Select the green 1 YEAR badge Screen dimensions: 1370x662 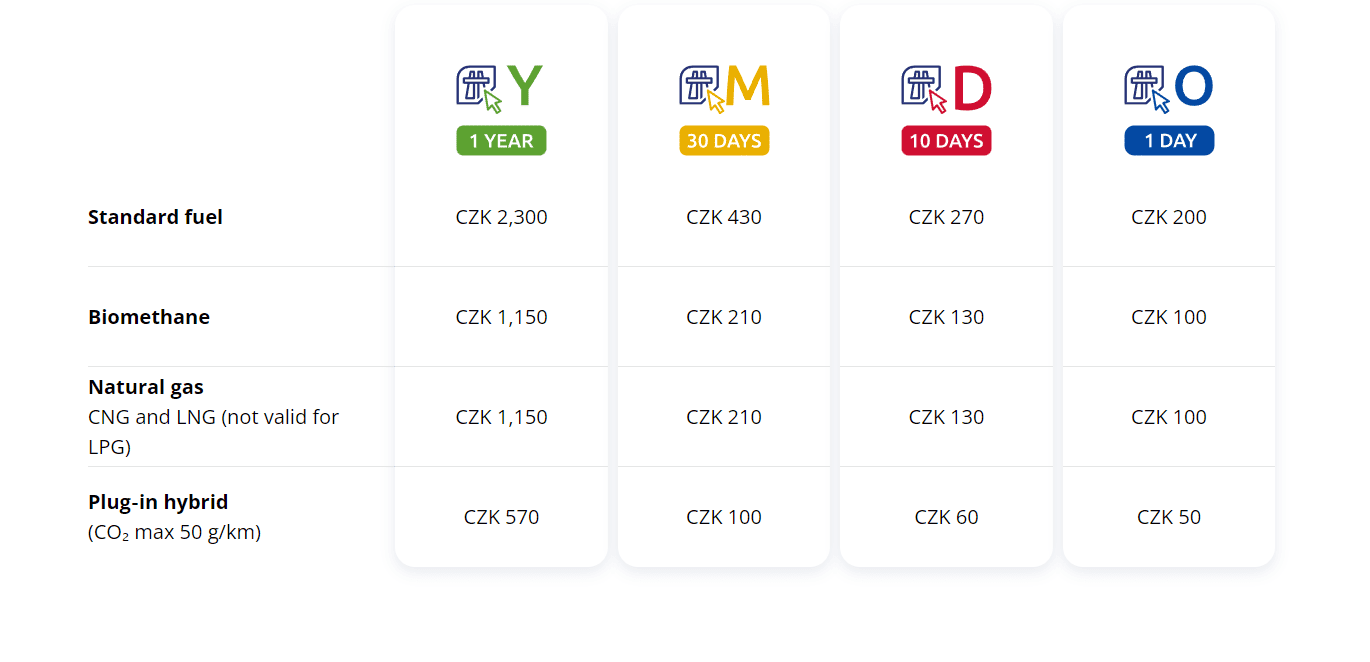coord(501,141)
